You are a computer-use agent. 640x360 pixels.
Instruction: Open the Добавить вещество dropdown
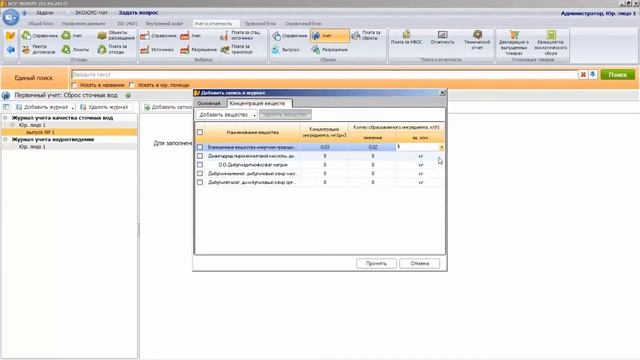click(227, 115)
